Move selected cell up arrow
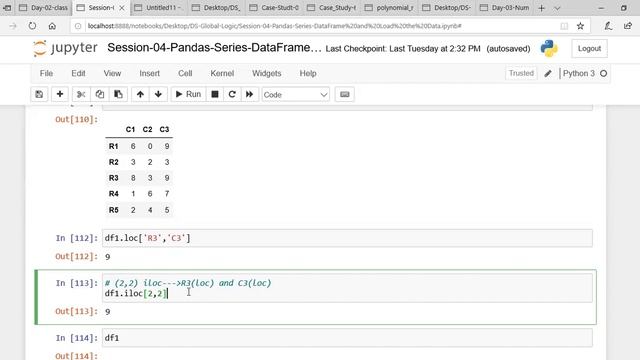 (140, 94)
